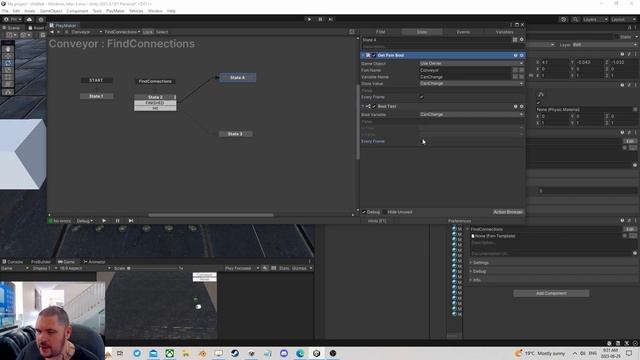640x360 pixels.
Task: Open Get Fsm Bool action settings gear
Action: (521, 55)
